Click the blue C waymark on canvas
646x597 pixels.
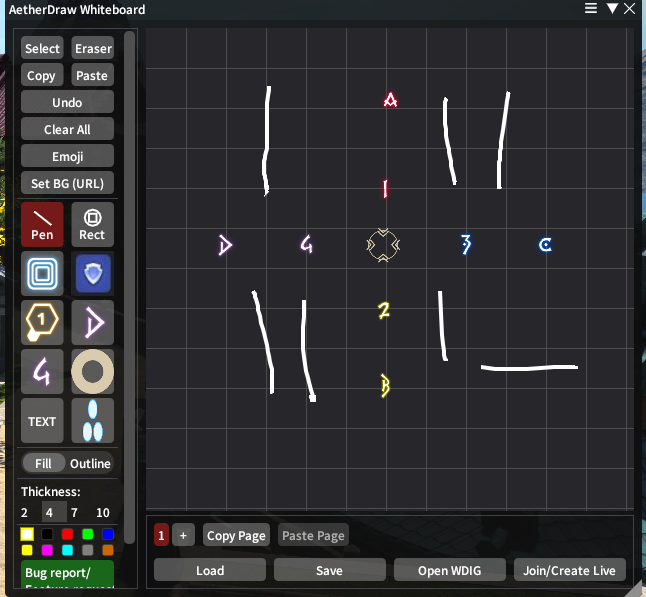point(545,245)
